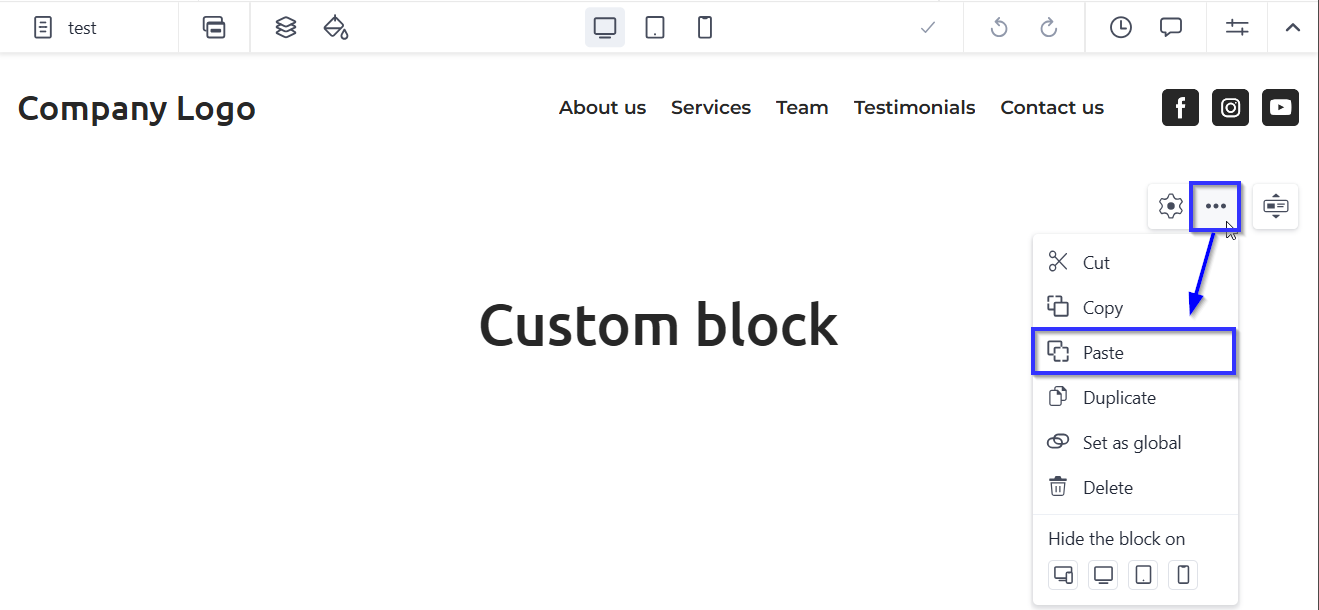
Task: Open the revision history clock icon
Action: point(1121,28)
